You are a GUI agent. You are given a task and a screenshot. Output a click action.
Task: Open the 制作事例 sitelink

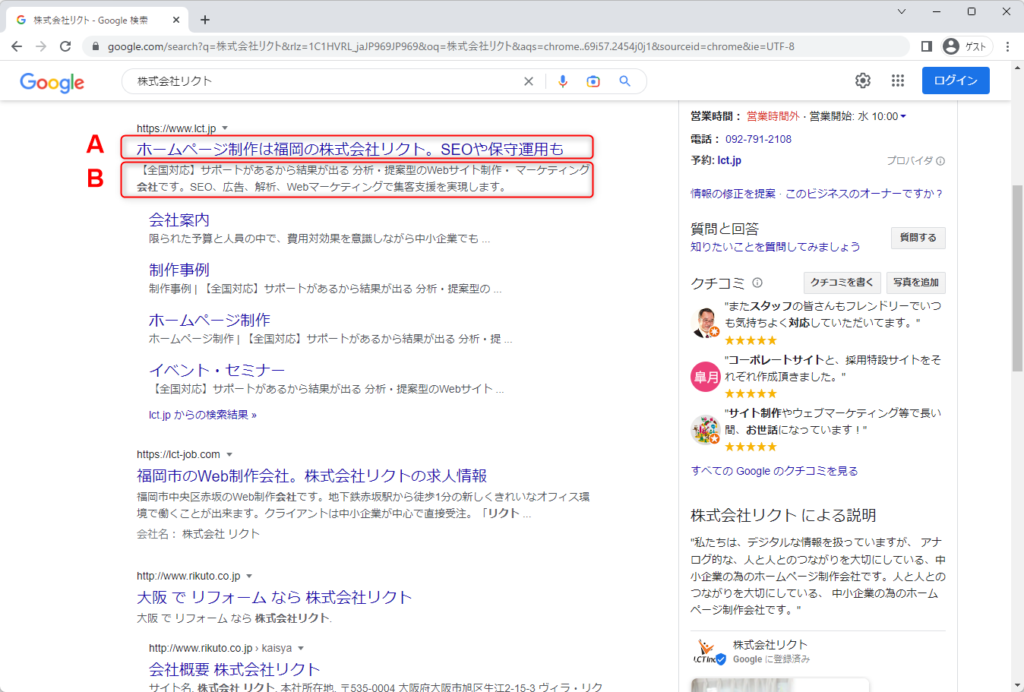pyautogui.click(x=179, y=270)
